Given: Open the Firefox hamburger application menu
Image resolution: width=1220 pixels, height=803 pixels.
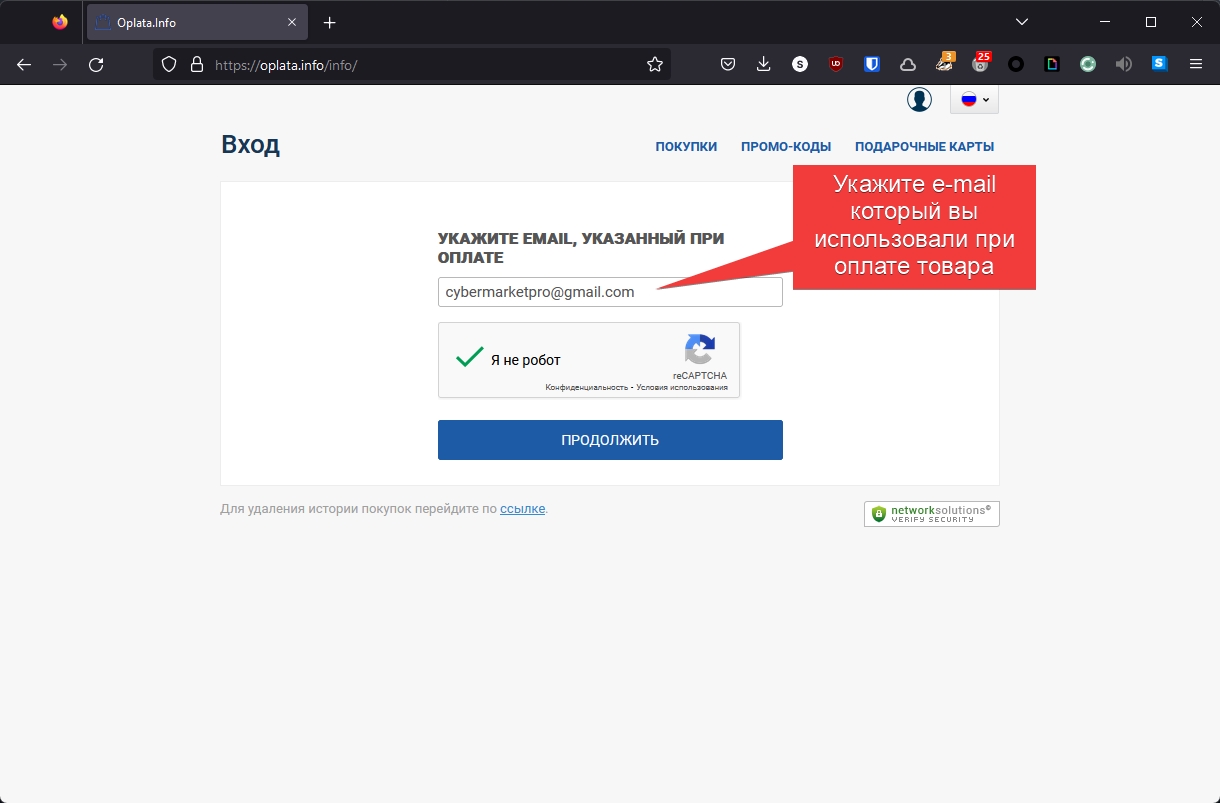Looking at the screenshot, I should (x=1195, y=64).
